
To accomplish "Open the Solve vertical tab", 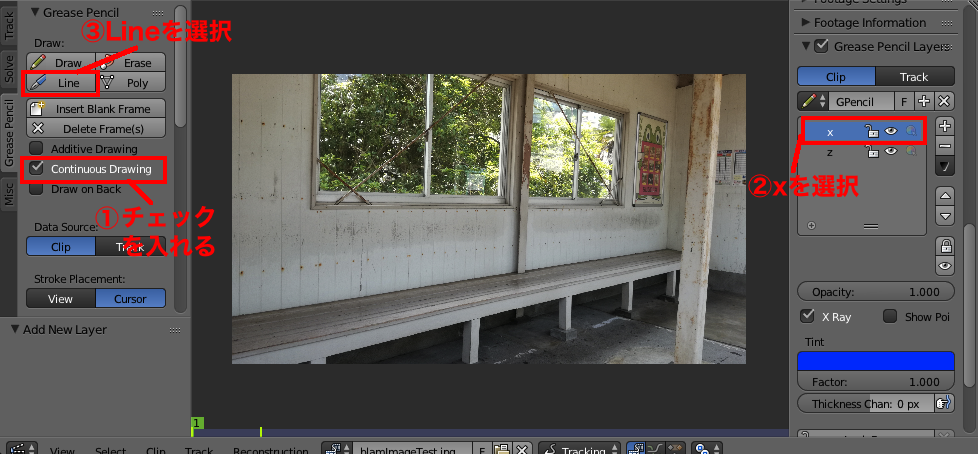I will coord(9,69).
